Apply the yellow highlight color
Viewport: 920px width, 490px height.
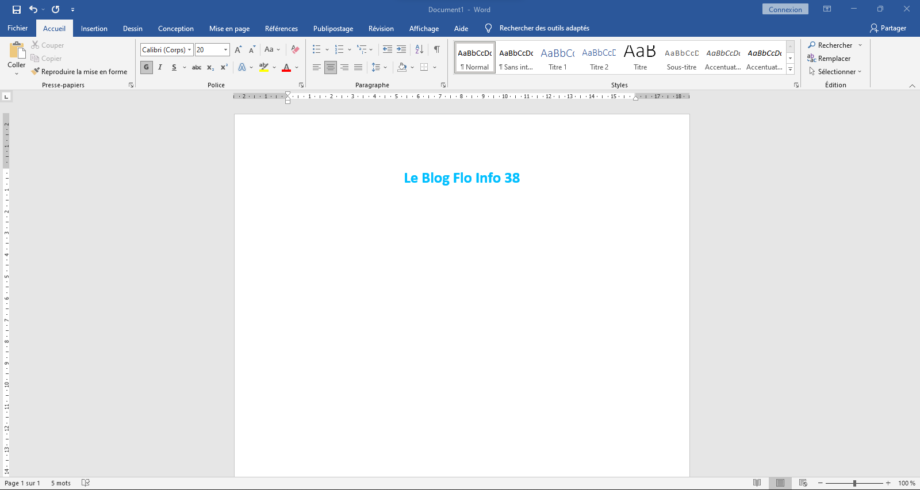264,67
